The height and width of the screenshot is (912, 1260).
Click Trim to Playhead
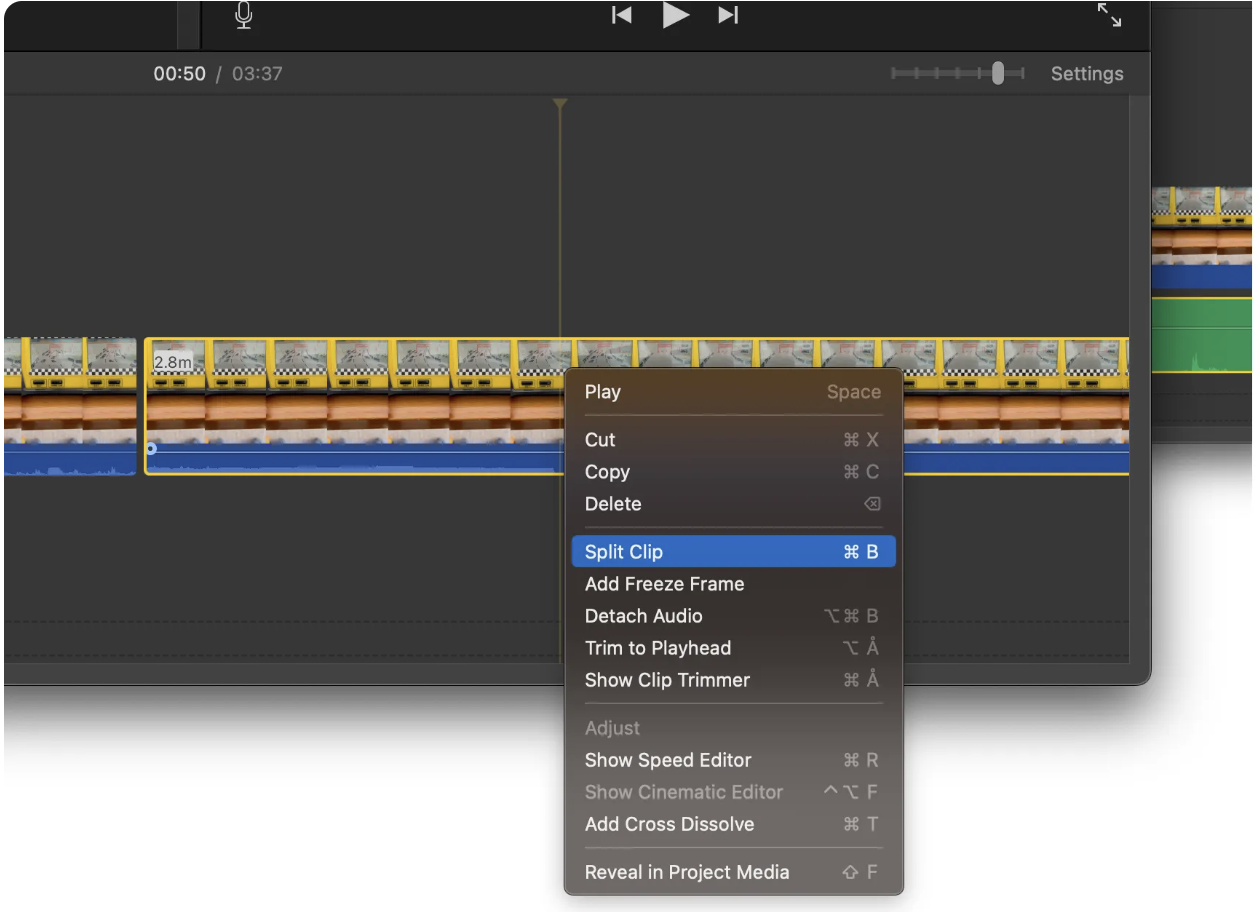point(658,648)
